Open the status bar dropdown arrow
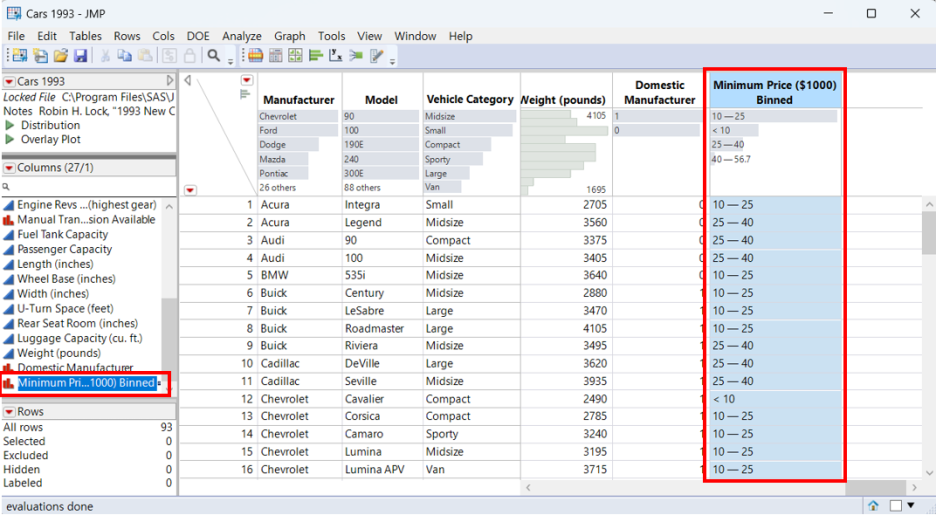The width and height of the screenshot is (936, 515). [x=911, y=506]
